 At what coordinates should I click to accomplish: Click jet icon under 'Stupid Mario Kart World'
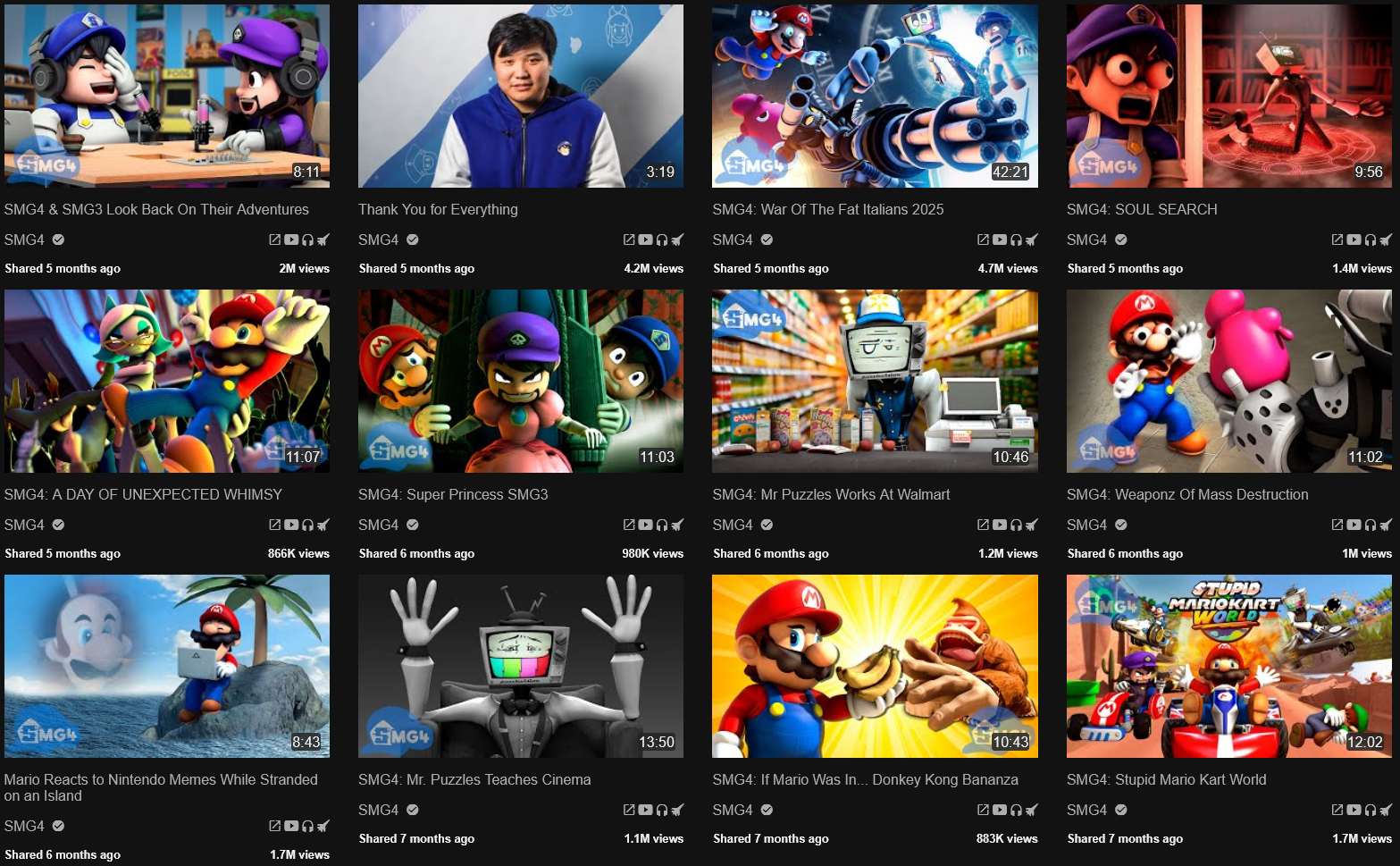click(1386, 810)
